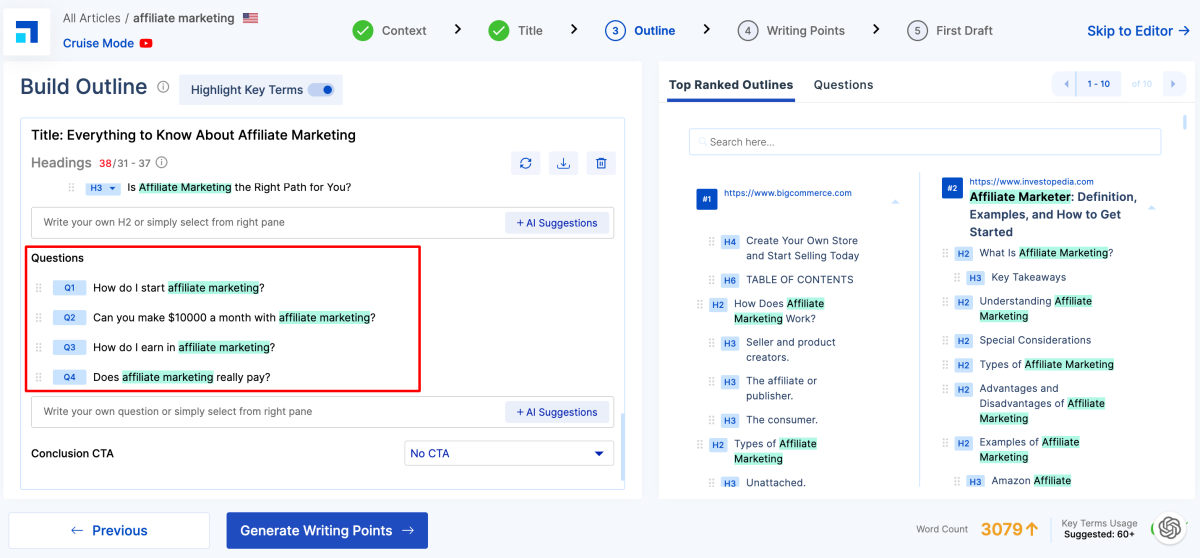Click the YouTube icon next to Cruise Mode
Viewport: 1200px width, 558px height.
tap(146, 43)
